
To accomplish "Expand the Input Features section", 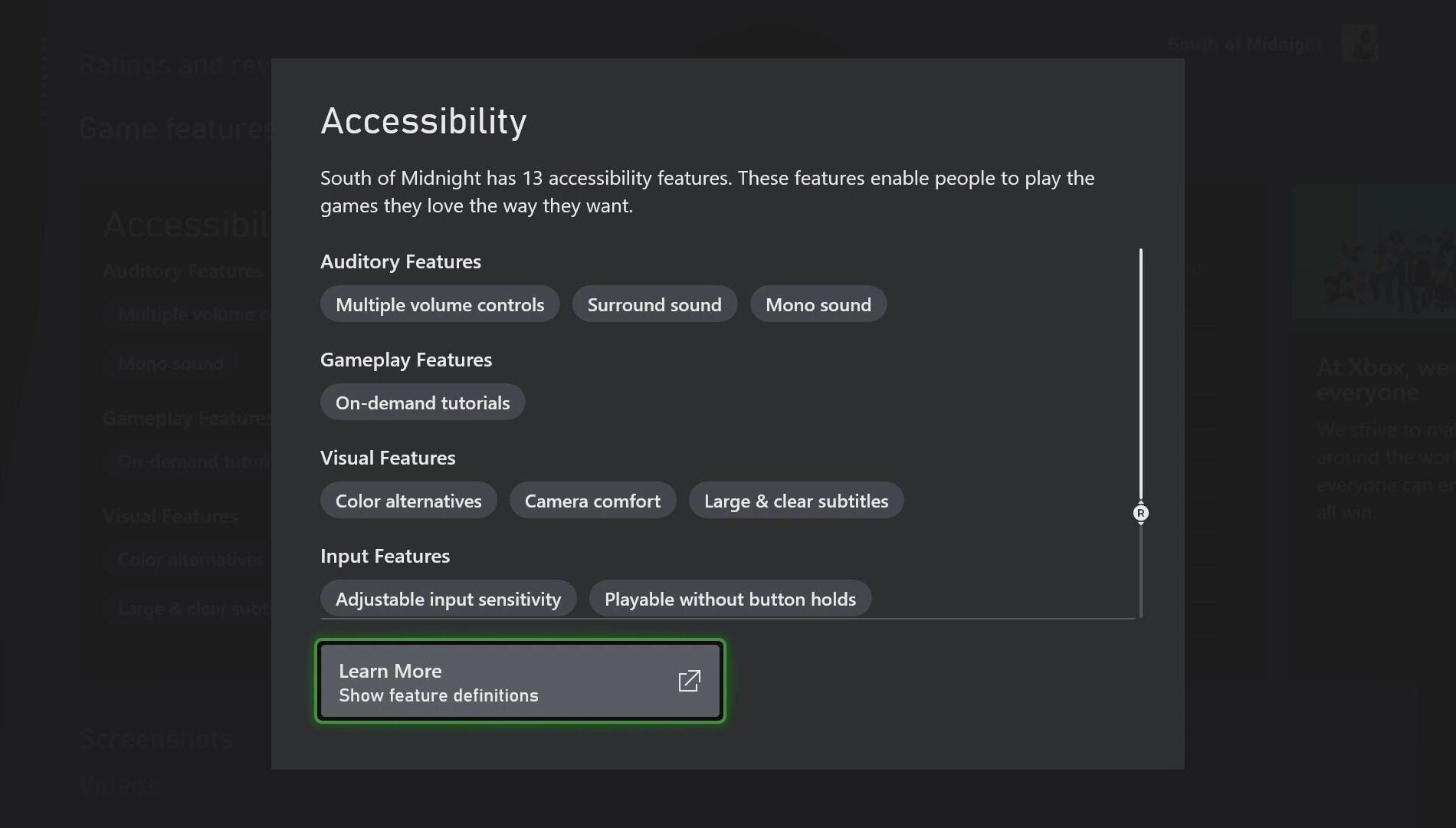I will click(x=385, y=555).
